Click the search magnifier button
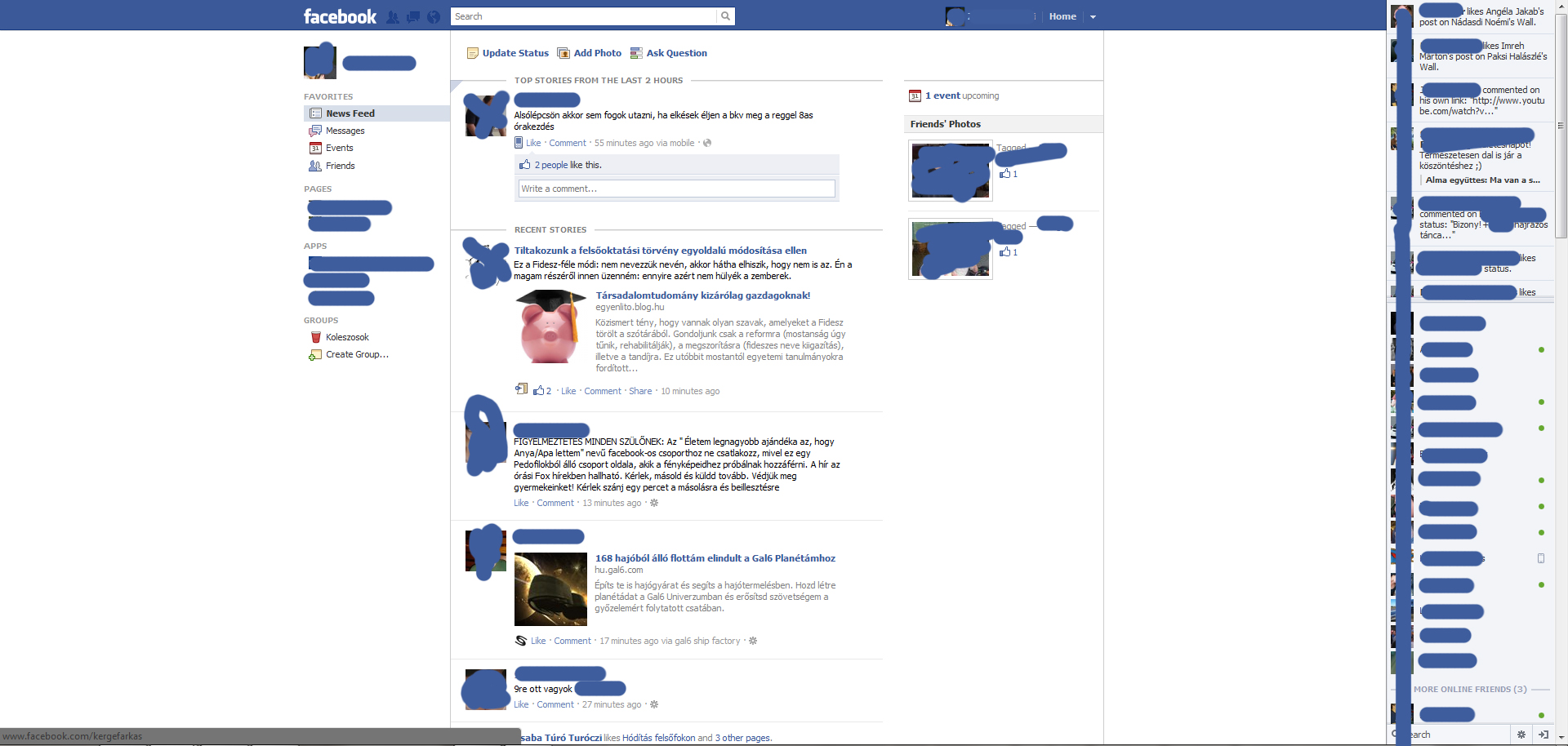This screenshot has width=1568, height=746. pos(725,16)
